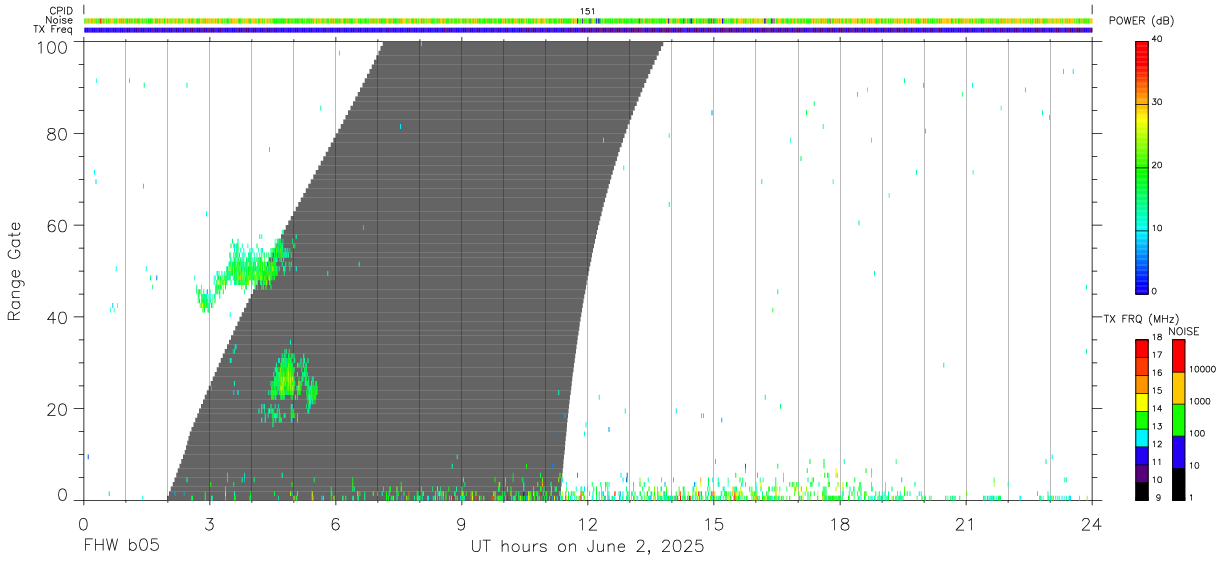Click the 'Range Gate' axis title
The height and width of the screenshot is (567, 1228).
pyautogui.click(x=15, y=271)
